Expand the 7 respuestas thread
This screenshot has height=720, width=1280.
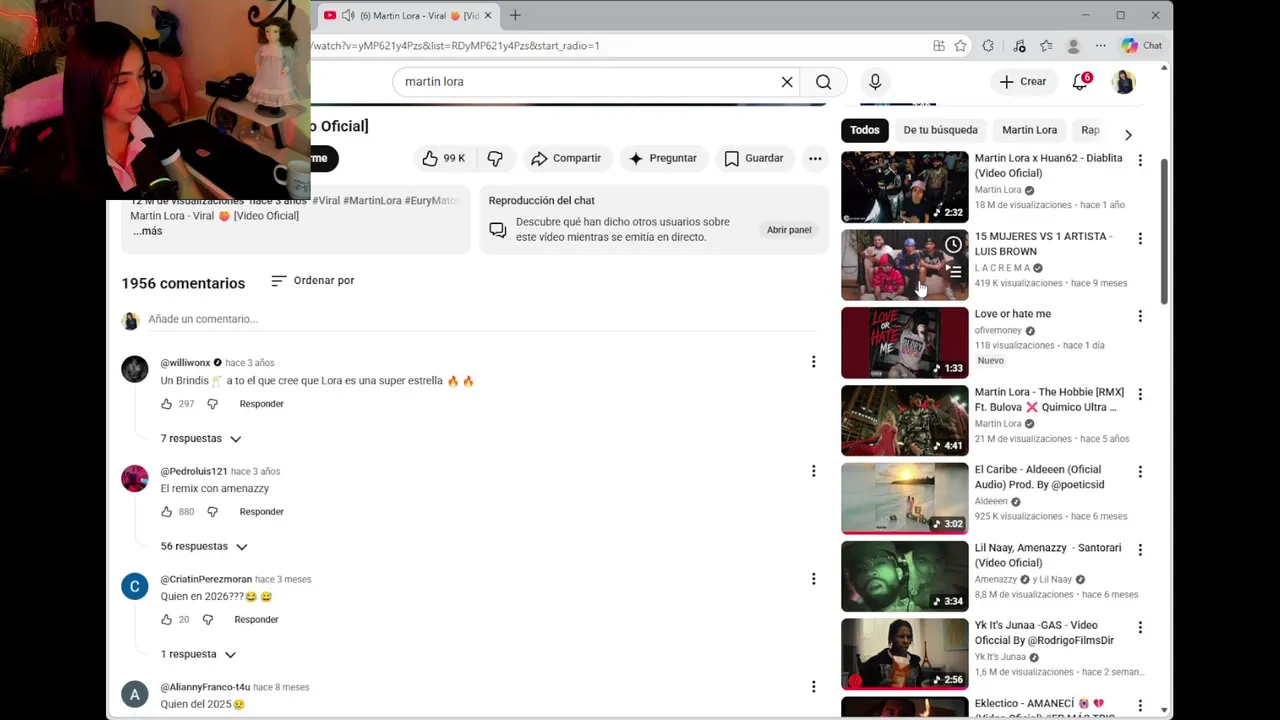201,439
